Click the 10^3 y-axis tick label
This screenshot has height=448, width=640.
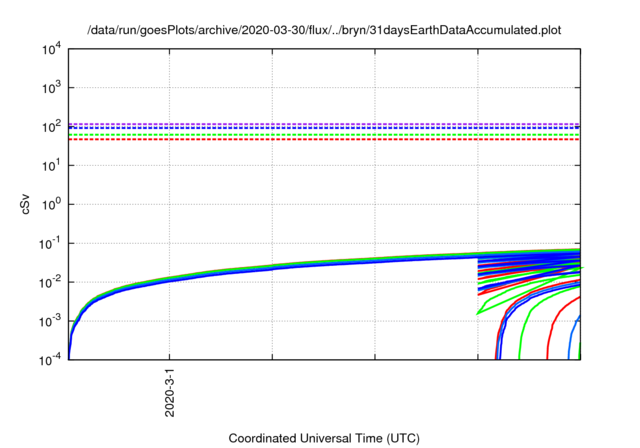[52, 88]
